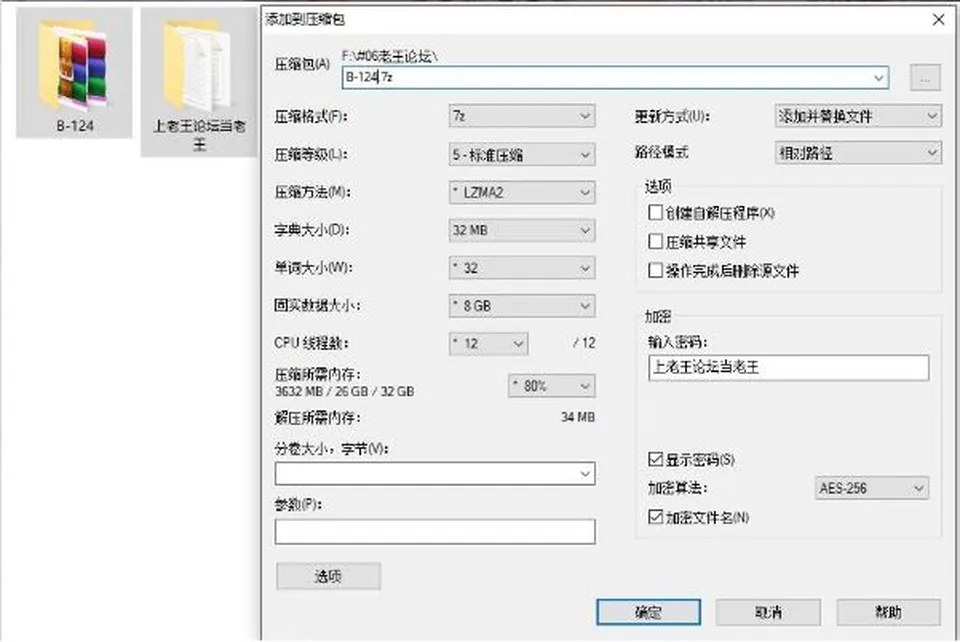Viewport: 960px width, 642px height.
Task: Open the 路径模式 dropdown (相对路径)
Action: (858, 152)
